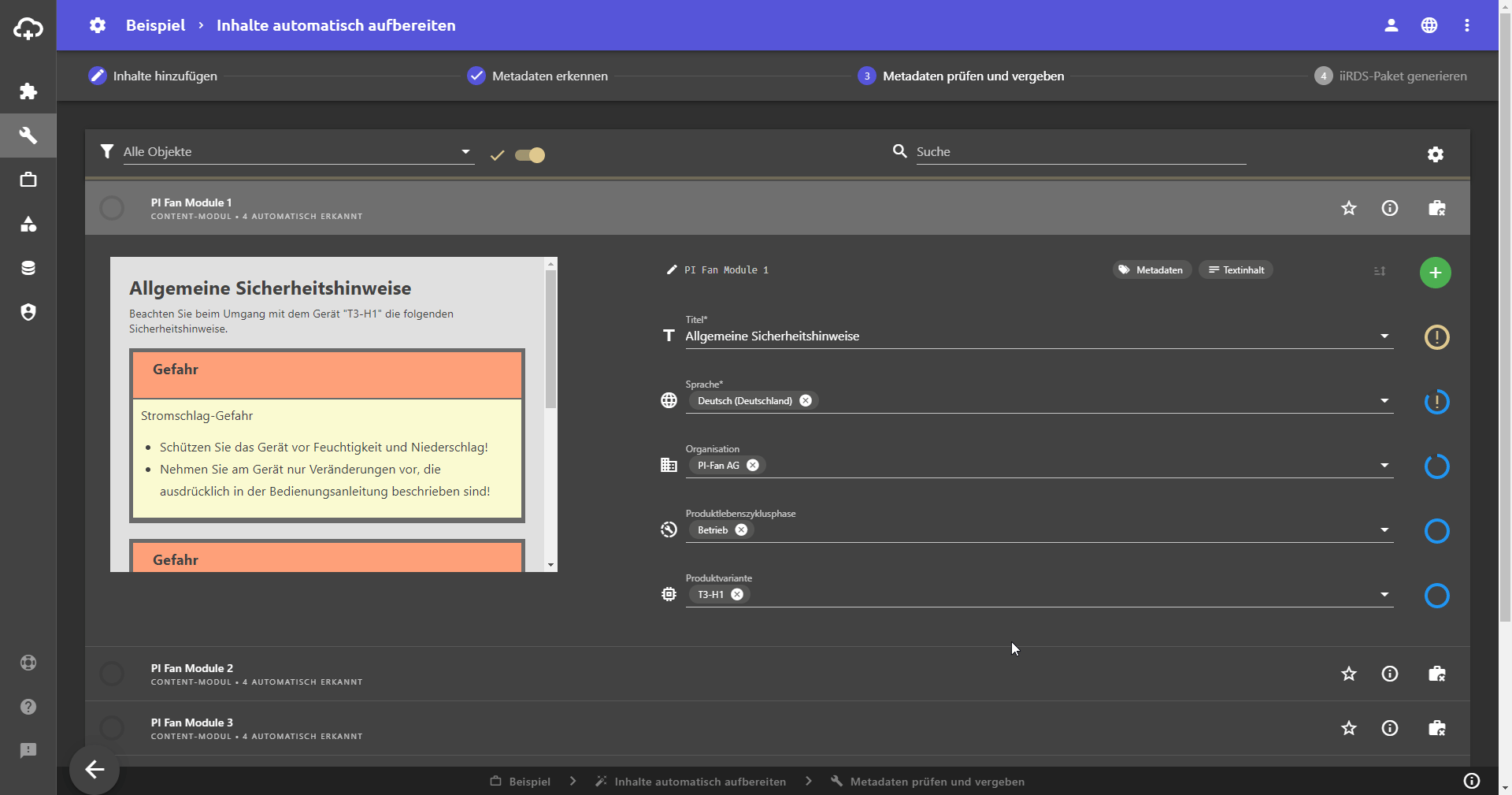The height and width of the screenshot is (795, 1512).
Task: Go to step Metadaten erkennen
Action: click(x=538, y=76)
